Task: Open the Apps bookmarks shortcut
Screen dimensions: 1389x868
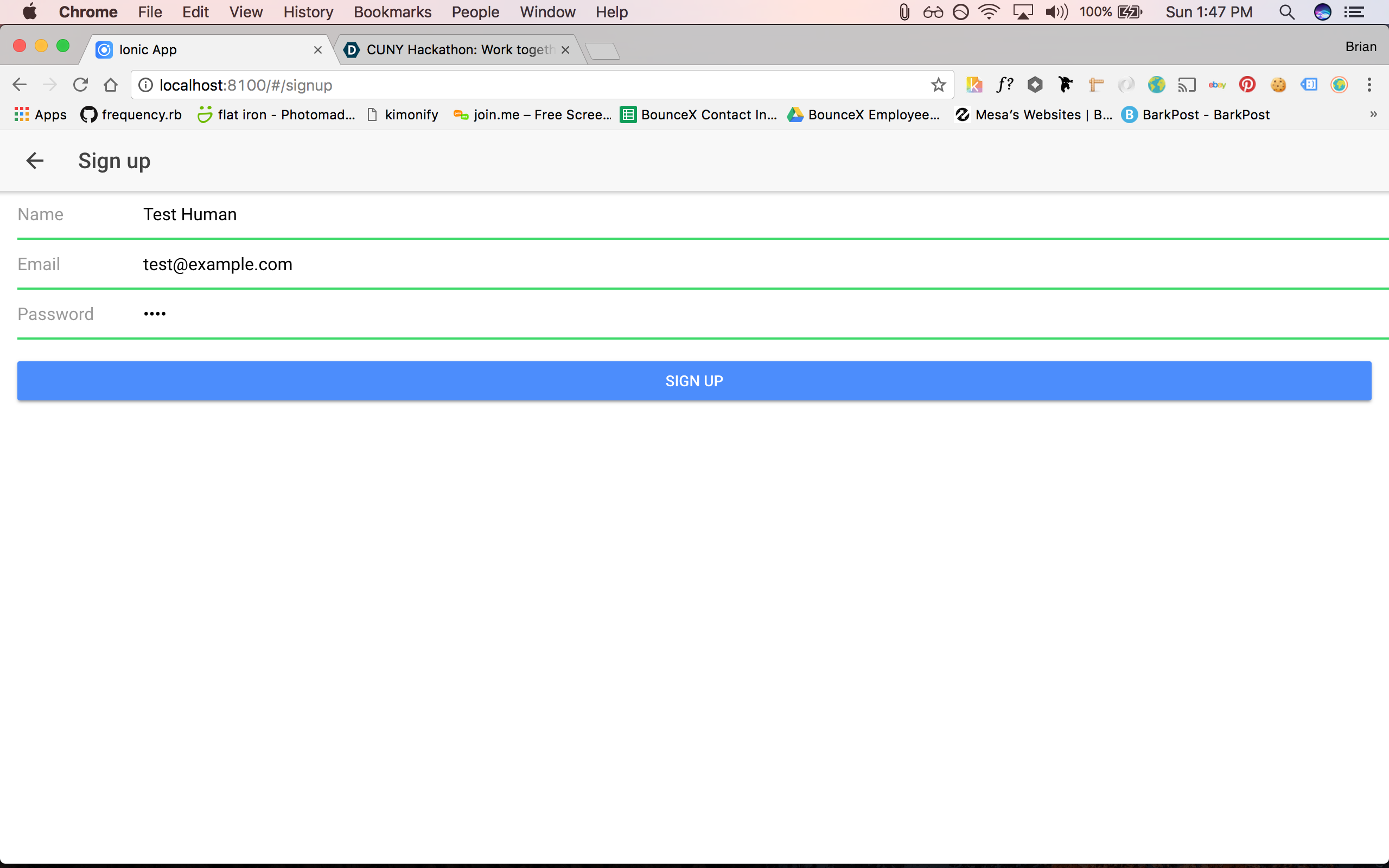Action: pyautogui.click(x=40, y=115)
